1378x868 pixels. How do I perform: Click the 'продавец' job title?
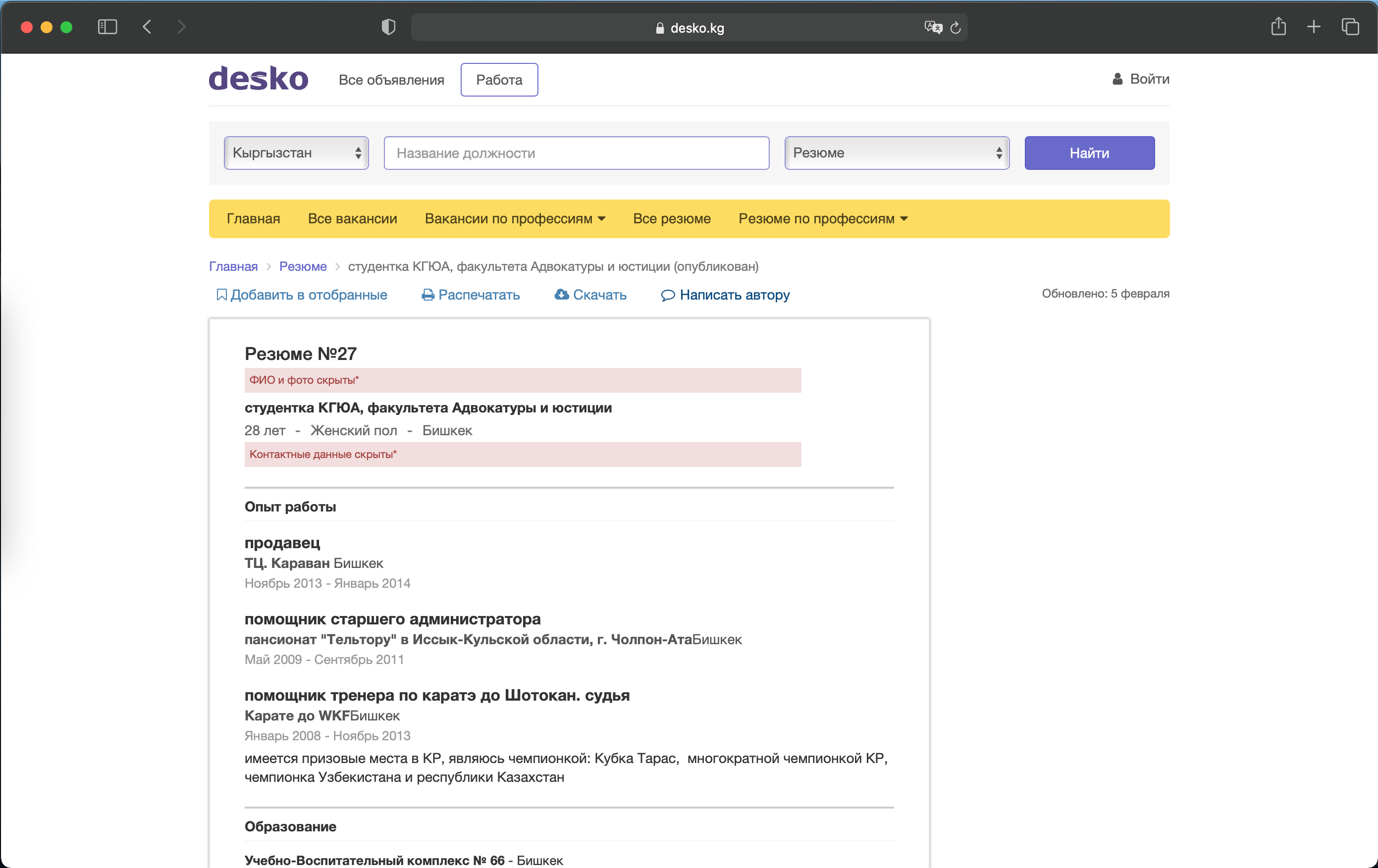tap(282, 542)
